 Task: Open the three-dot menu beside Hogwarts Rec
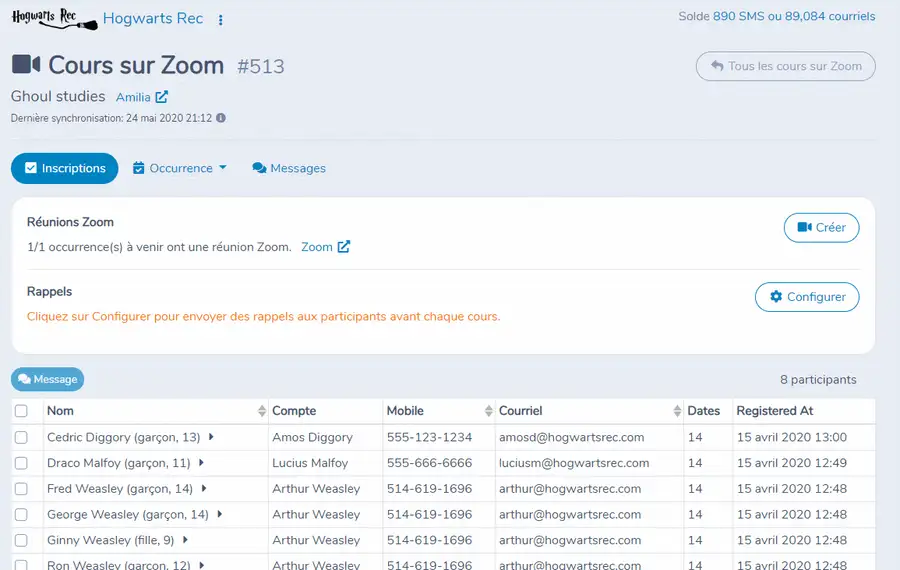220,20
